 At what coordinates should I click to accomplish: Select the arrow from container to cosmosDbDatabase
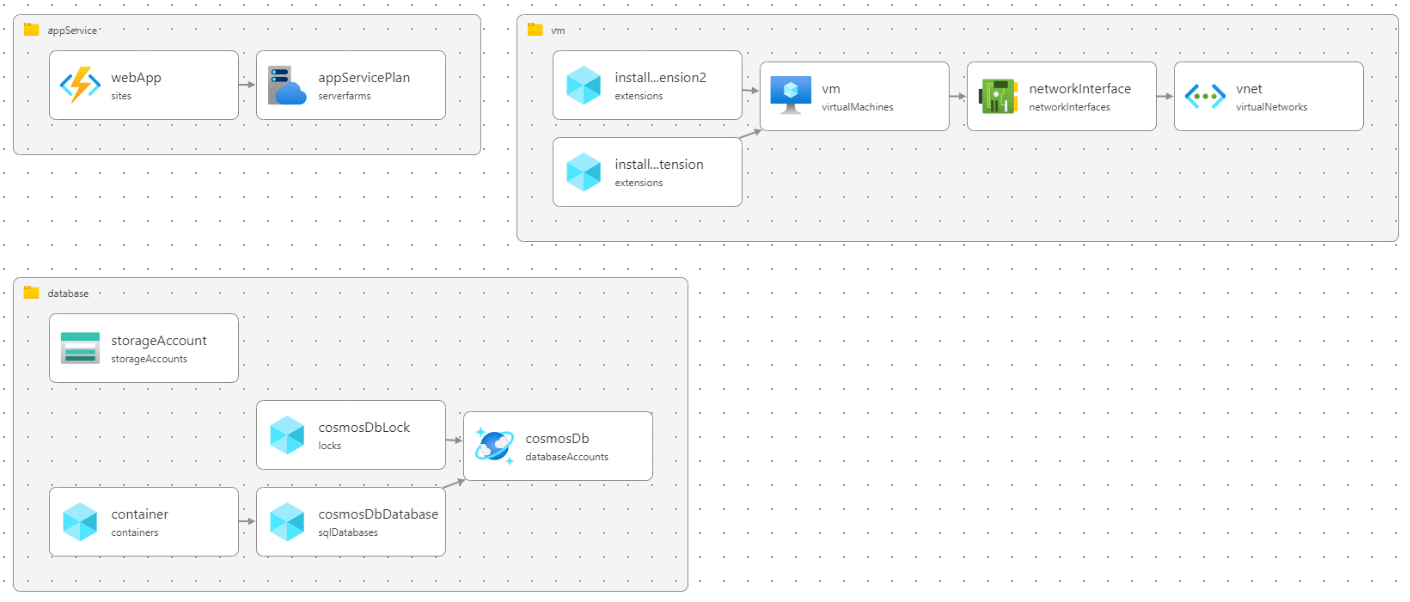247,522
